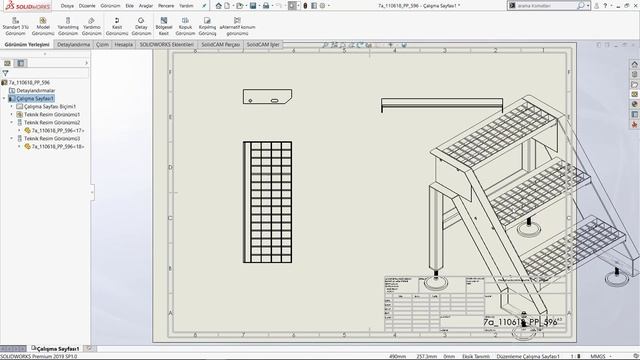The height and width of the screenshot is (360, 640).
Task: Open FeatureManager design tree tab icon
Action: [7, 63]
